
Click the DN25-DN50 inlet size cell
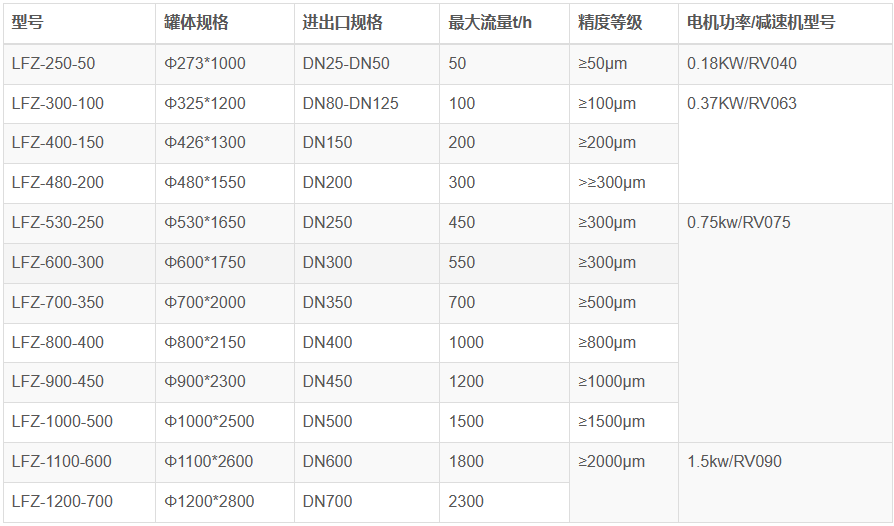(x=346, y=64)
